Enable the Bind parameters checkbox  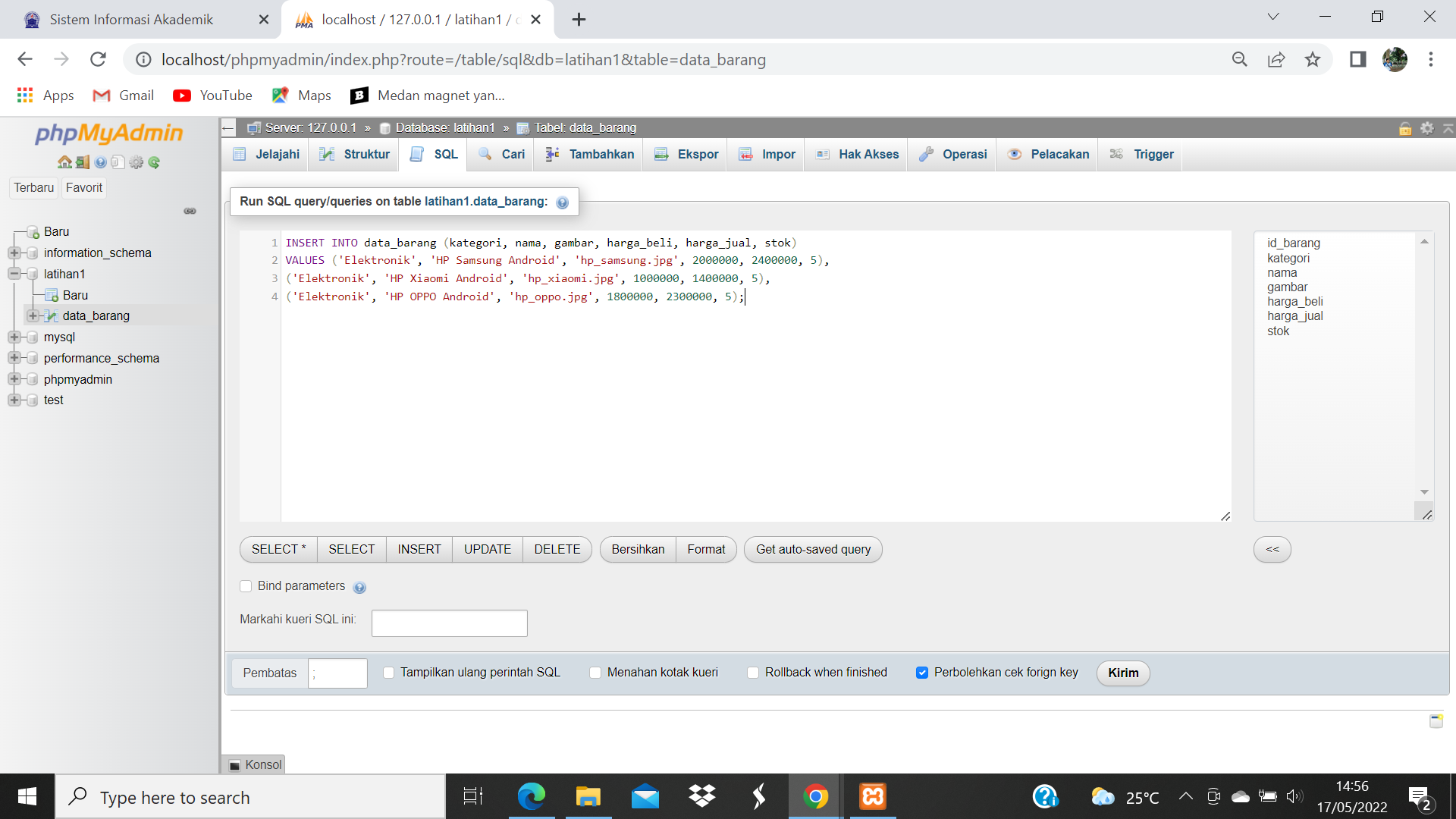pyautogui.click(x=246, y=586)
